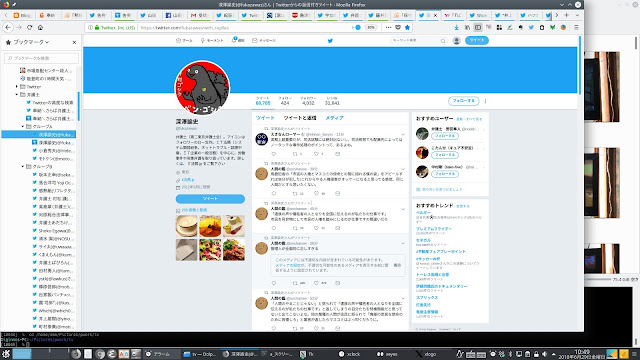The image size is (640, 360).
Task: Open the salad photo thumbnail
Action: [210, 249]
